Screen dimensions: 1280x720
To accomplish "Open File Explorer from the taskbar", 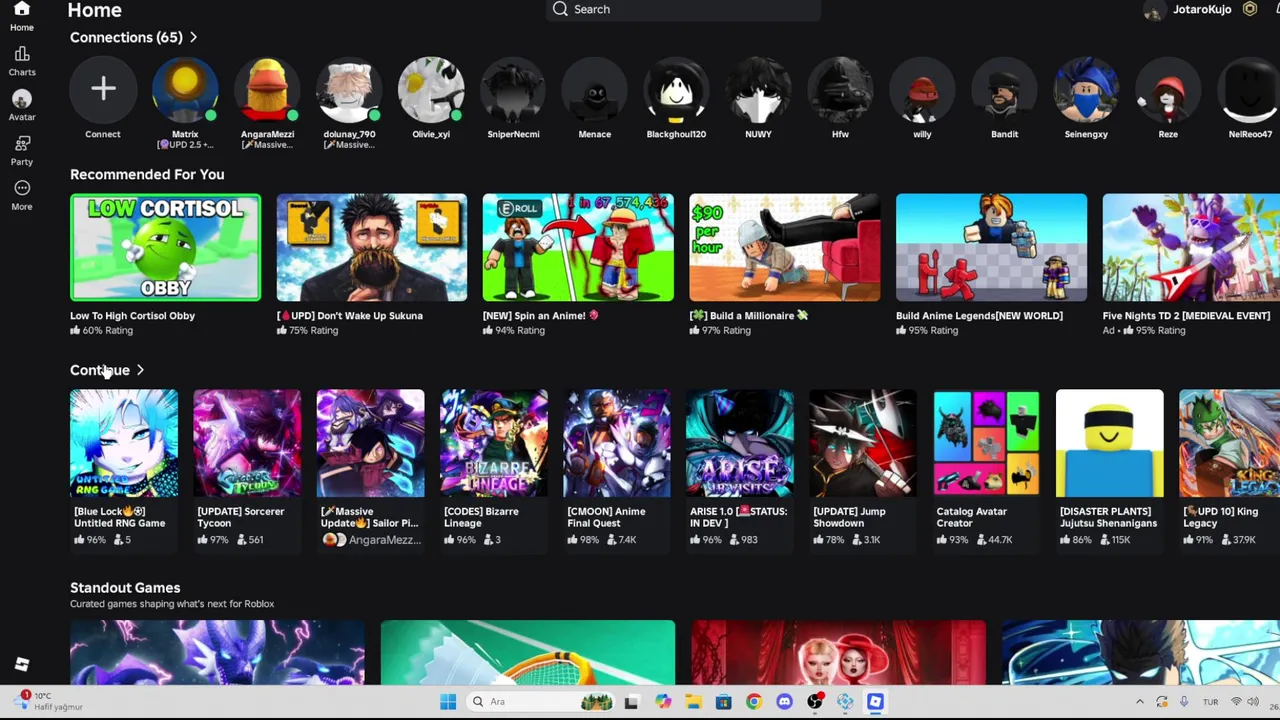I will (693, 702).
